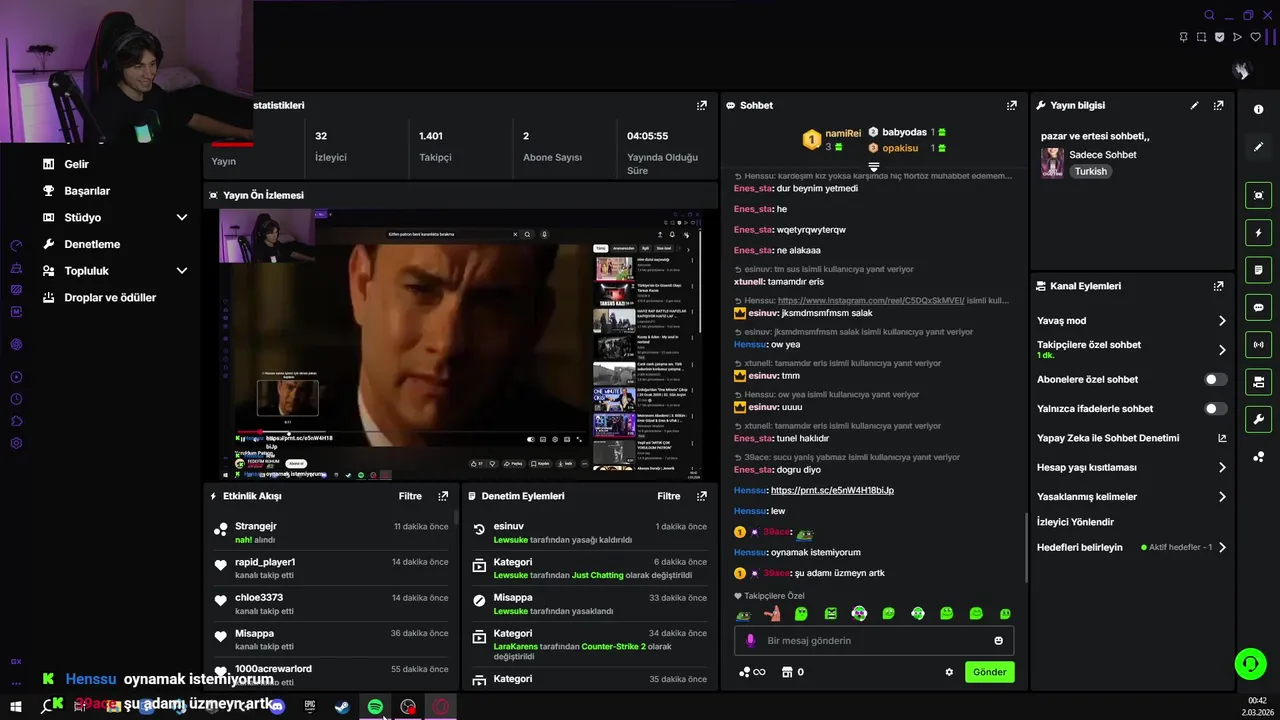Open the Yavaş mod options arrow
The height and width of the screenshot is (720, 1280).
click(1222, 321)
